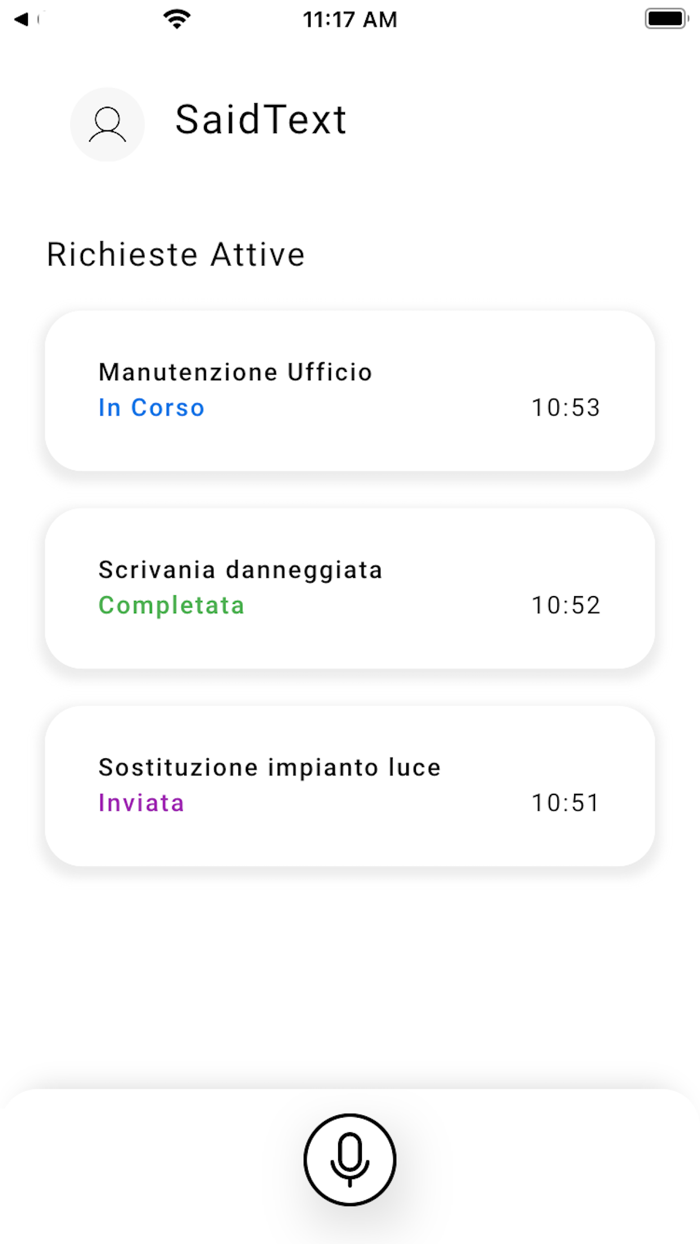Open the Scrivania danneggiata request card

(x=349, y=587)
